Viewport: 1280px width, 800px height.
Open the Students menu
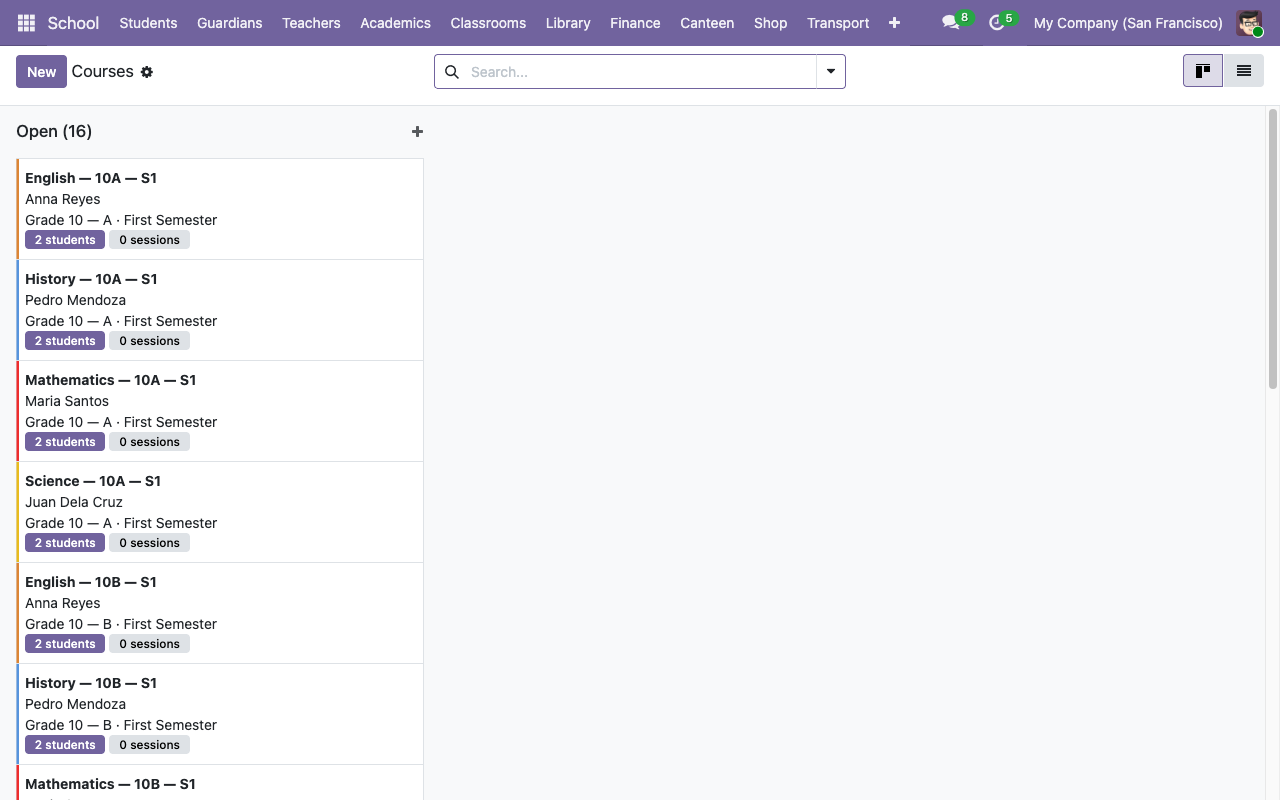click(148, 23)
